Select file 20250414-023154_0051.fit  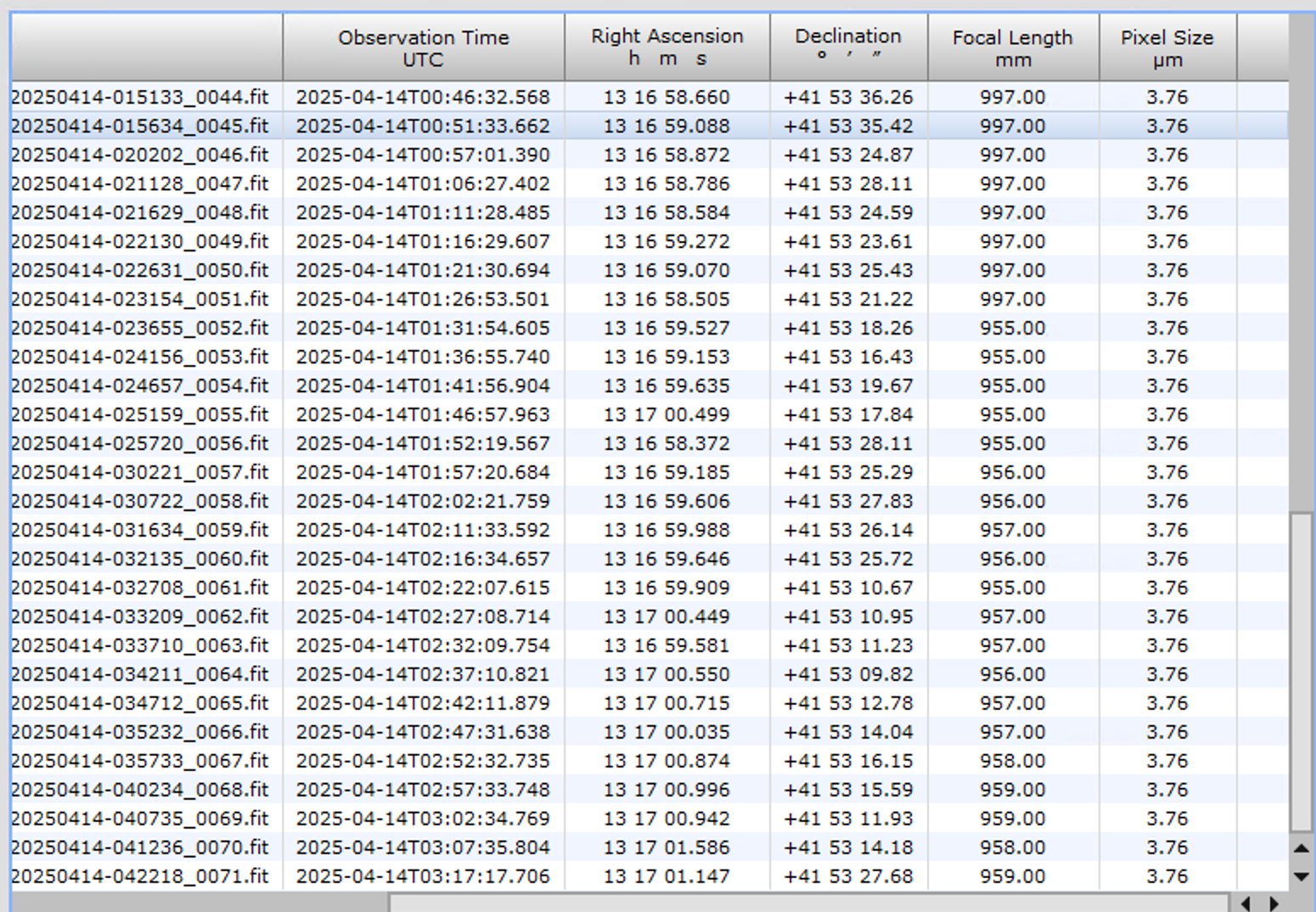click(140, 299)
